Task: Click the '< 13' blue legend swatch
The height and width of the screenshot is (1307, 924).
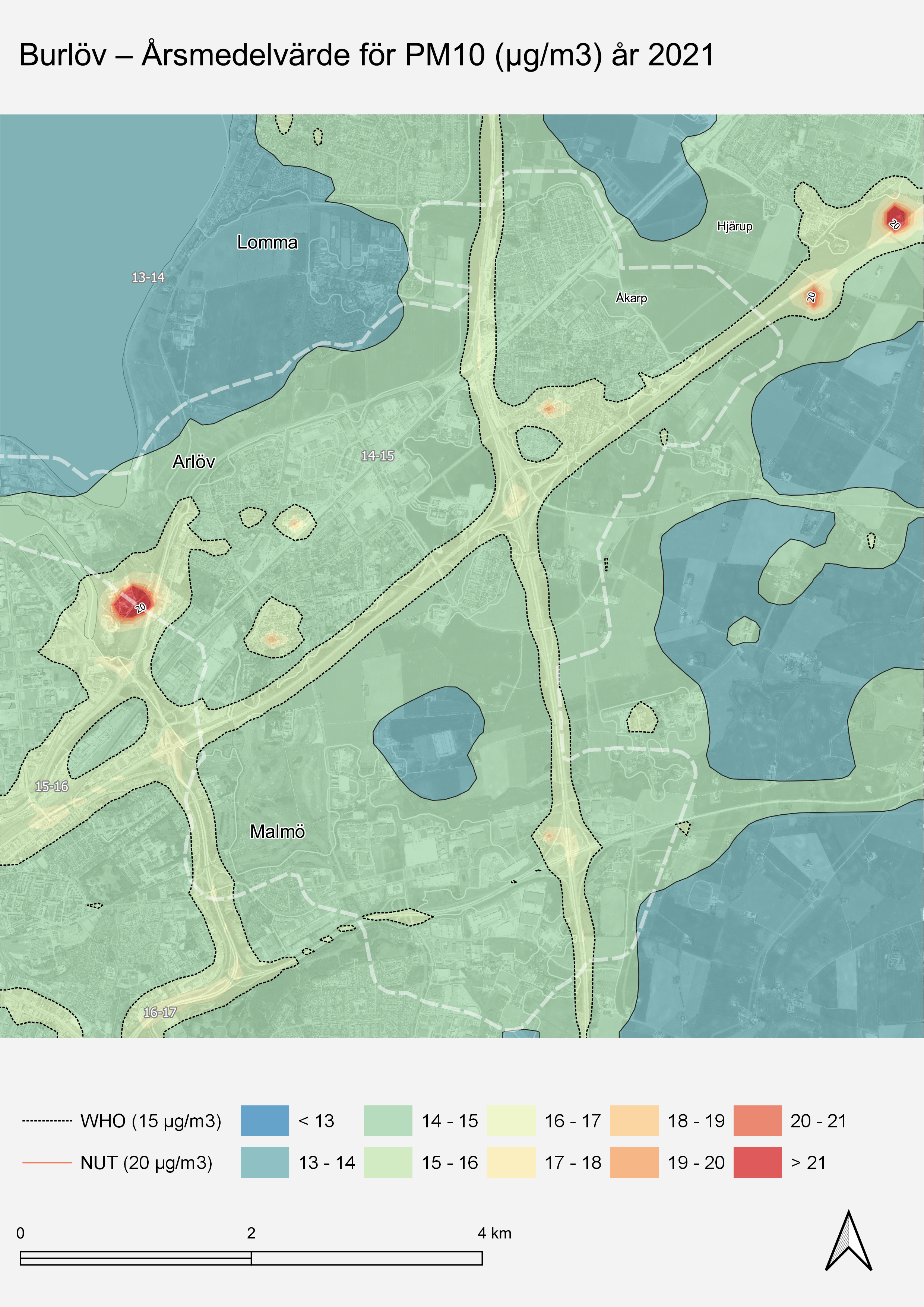Action: [x=265, y=1121]
